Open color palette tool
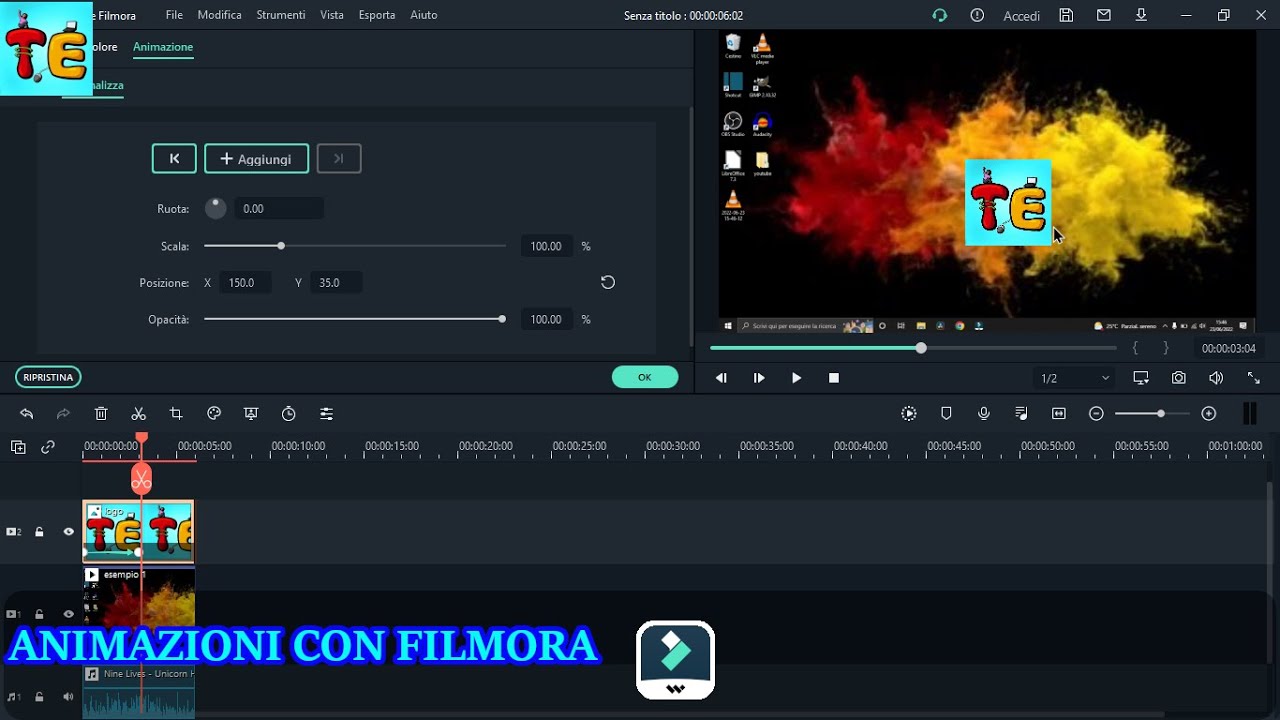This screenshot has height=720, width=1280. tap(214, 414)
